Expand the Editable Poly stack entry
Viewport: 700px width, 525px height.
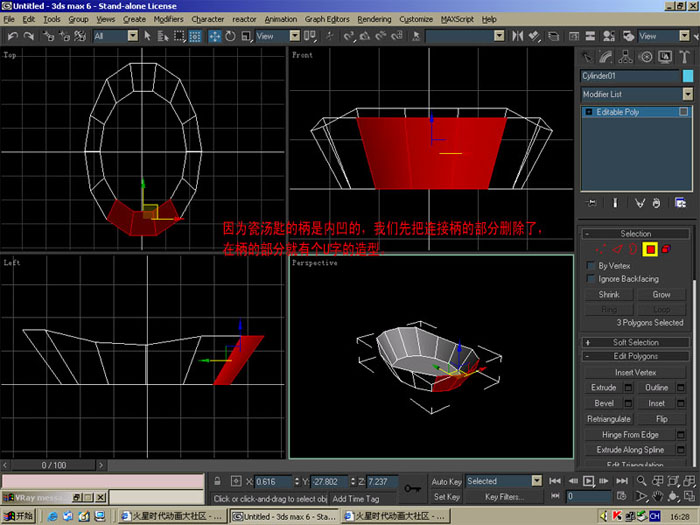pos(589,112)
